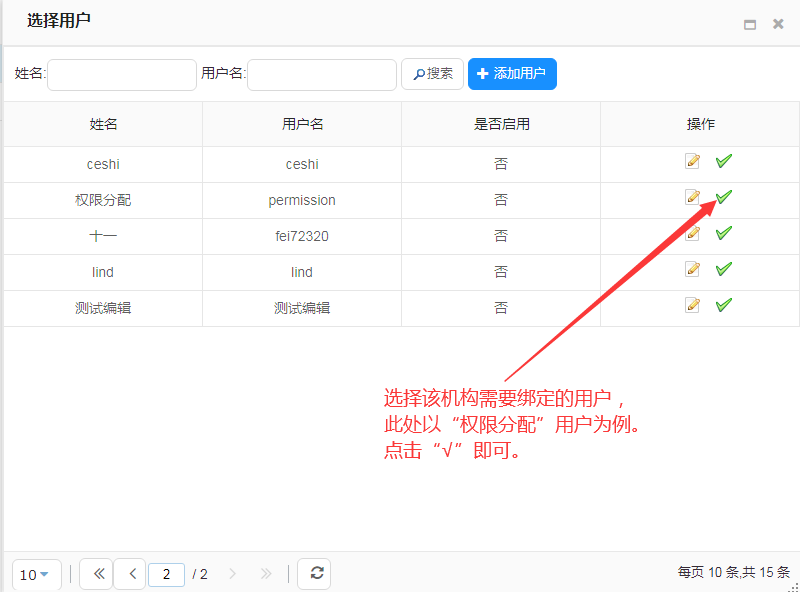
Task: Click the 搜索 search button
Action: (x=432, y=74)
